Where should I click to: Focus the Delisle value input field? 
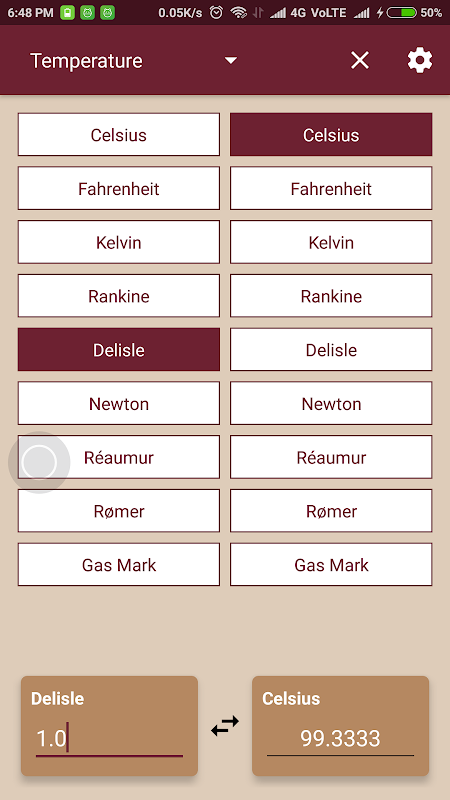pos(109,739)
